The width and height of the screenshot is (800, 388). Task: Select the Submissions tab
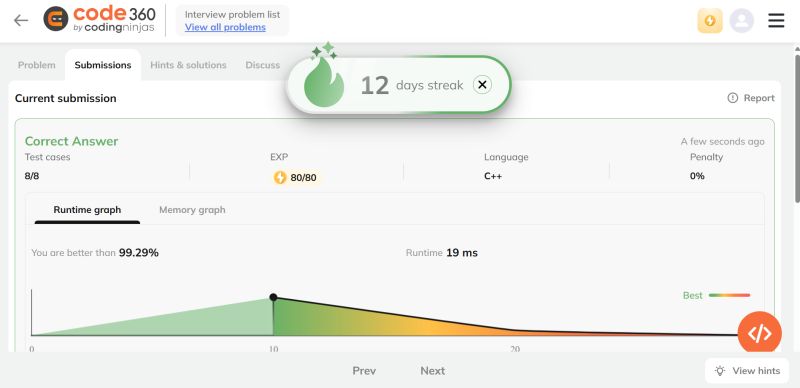tap(103, 65)
